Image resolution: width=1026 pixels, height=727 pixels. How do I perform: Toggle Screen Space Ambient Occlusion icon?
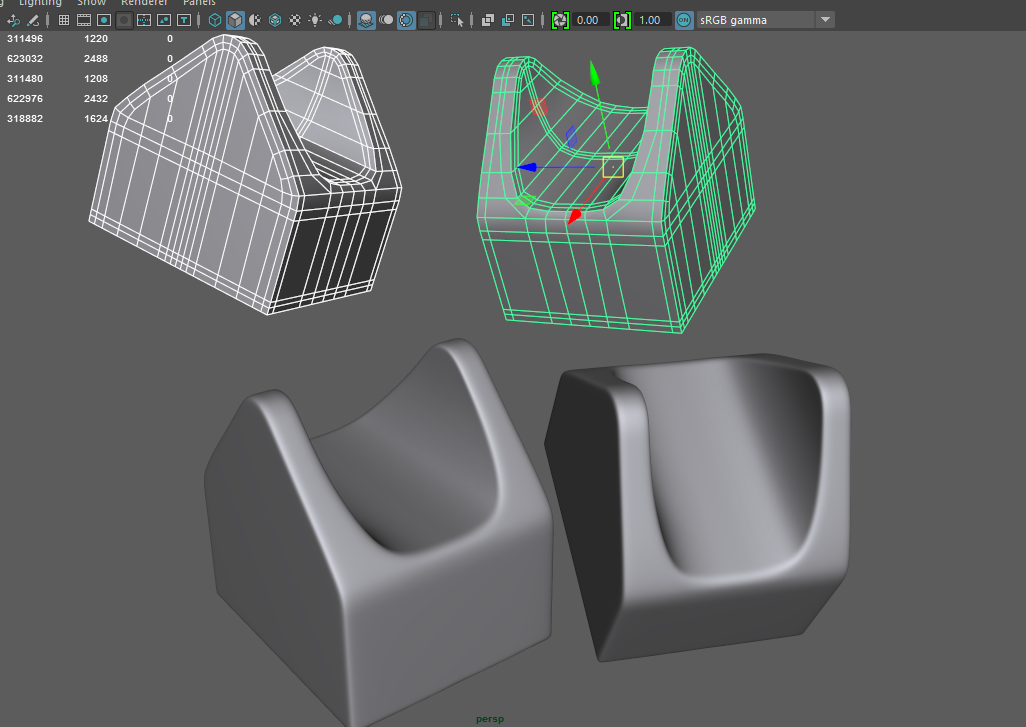tap(366, 20)
